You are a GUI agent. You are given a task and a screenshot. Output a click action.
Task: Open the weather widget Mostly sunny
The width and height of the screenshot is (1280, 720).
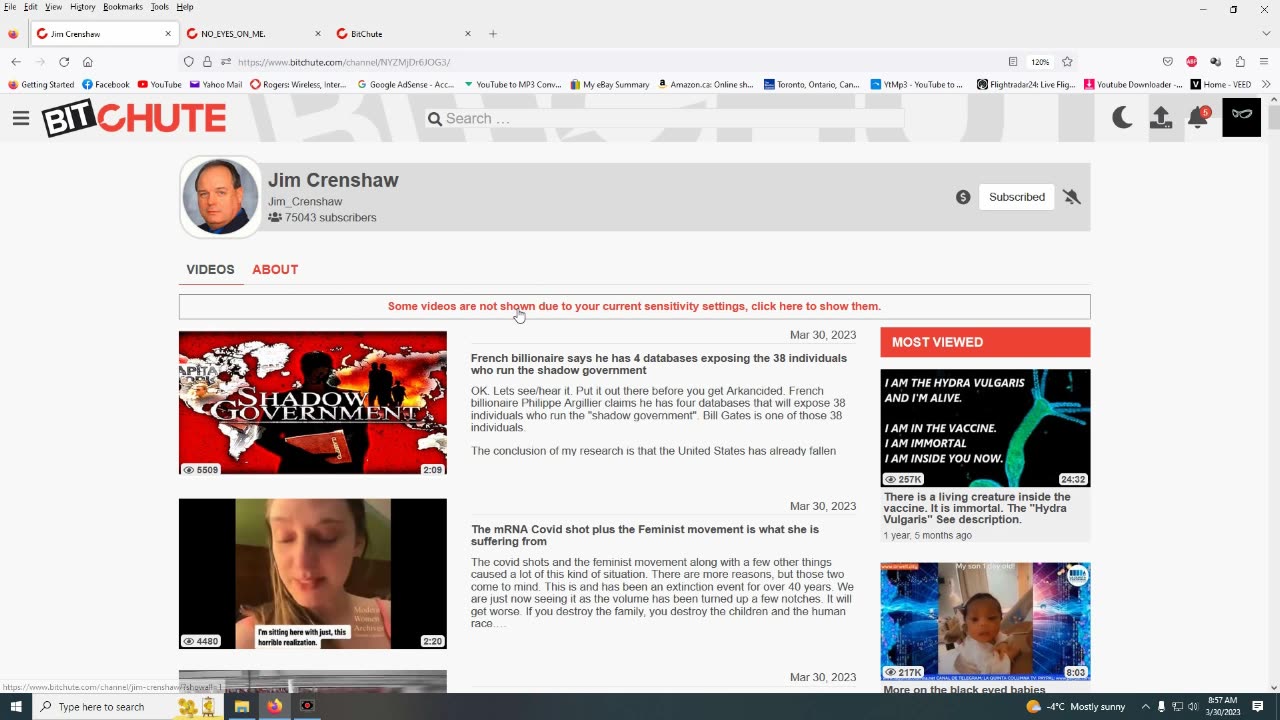coord(1076,706)
